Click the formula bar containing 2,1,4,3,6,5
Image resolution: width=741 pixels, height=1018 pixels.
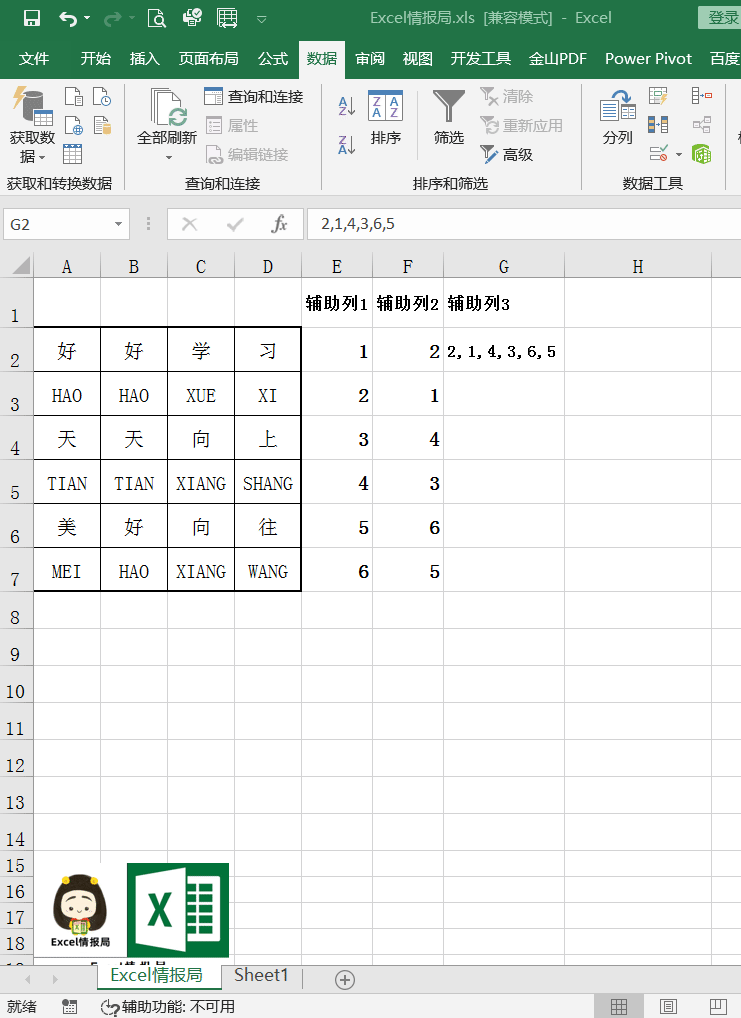tap(523, 225)
